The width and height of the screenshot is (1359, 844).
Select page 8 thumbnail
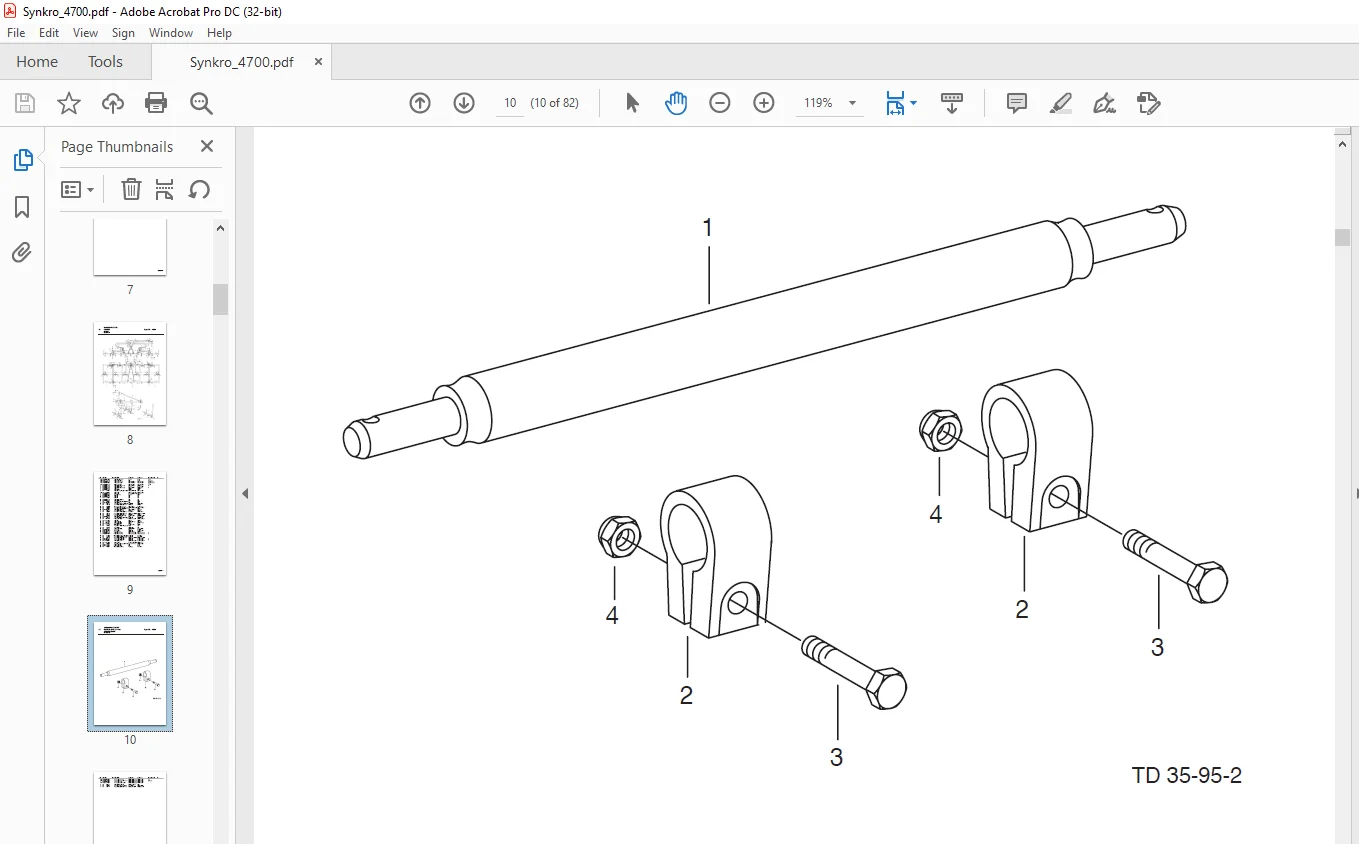(130, 374)
